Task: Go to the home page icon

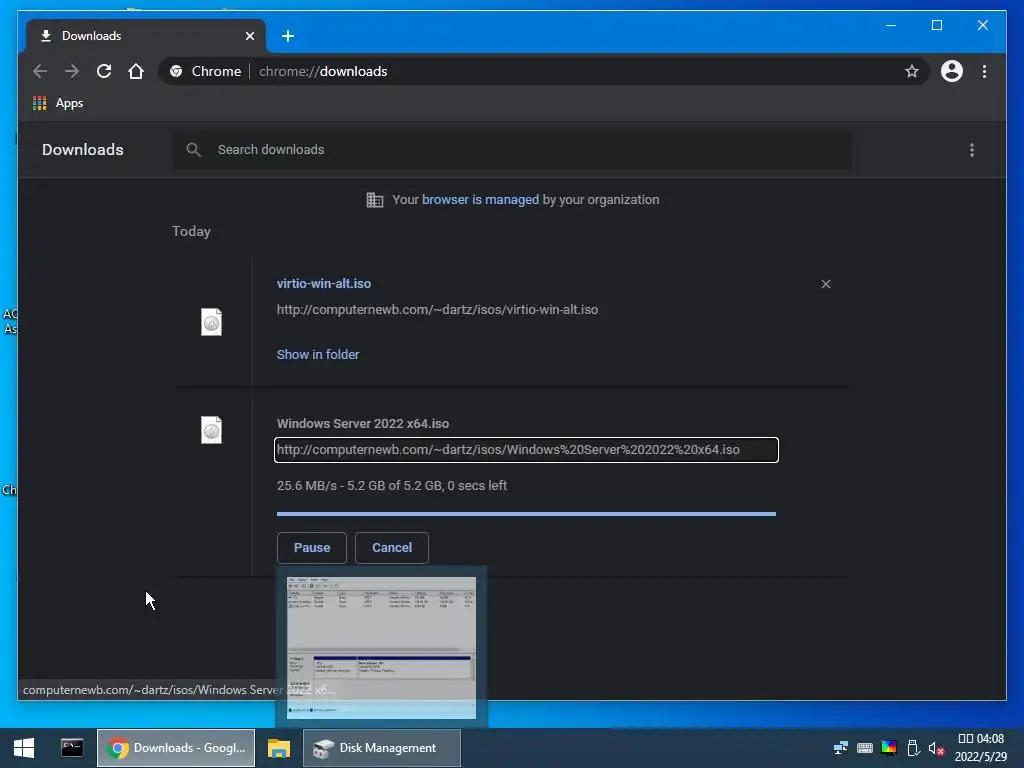Action: (136, 71)
